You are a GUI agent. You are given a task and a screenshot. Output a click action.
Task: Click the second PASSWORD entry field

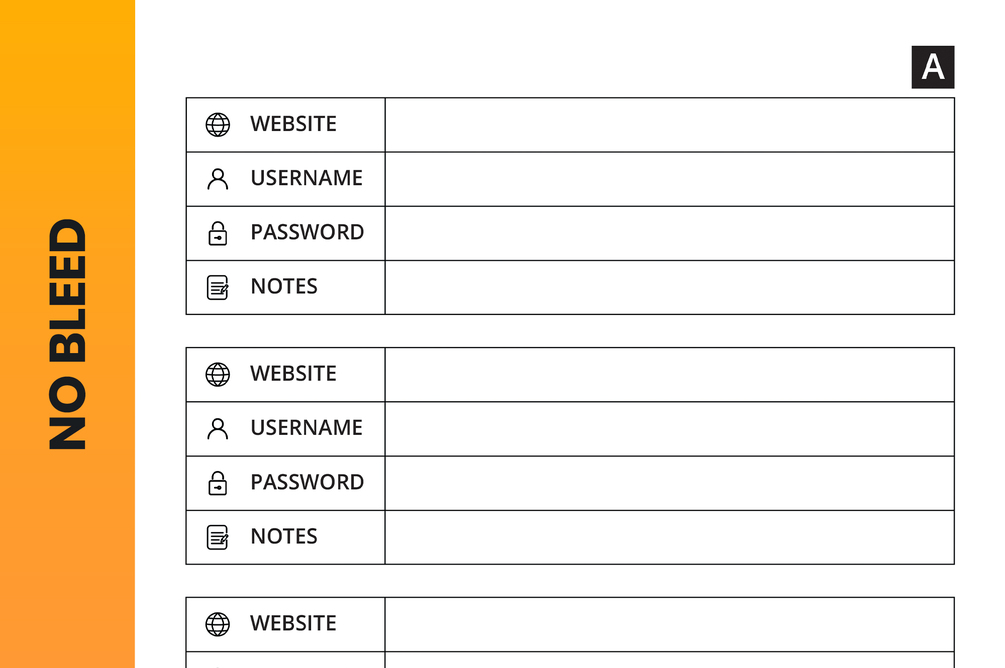(669, 483)
